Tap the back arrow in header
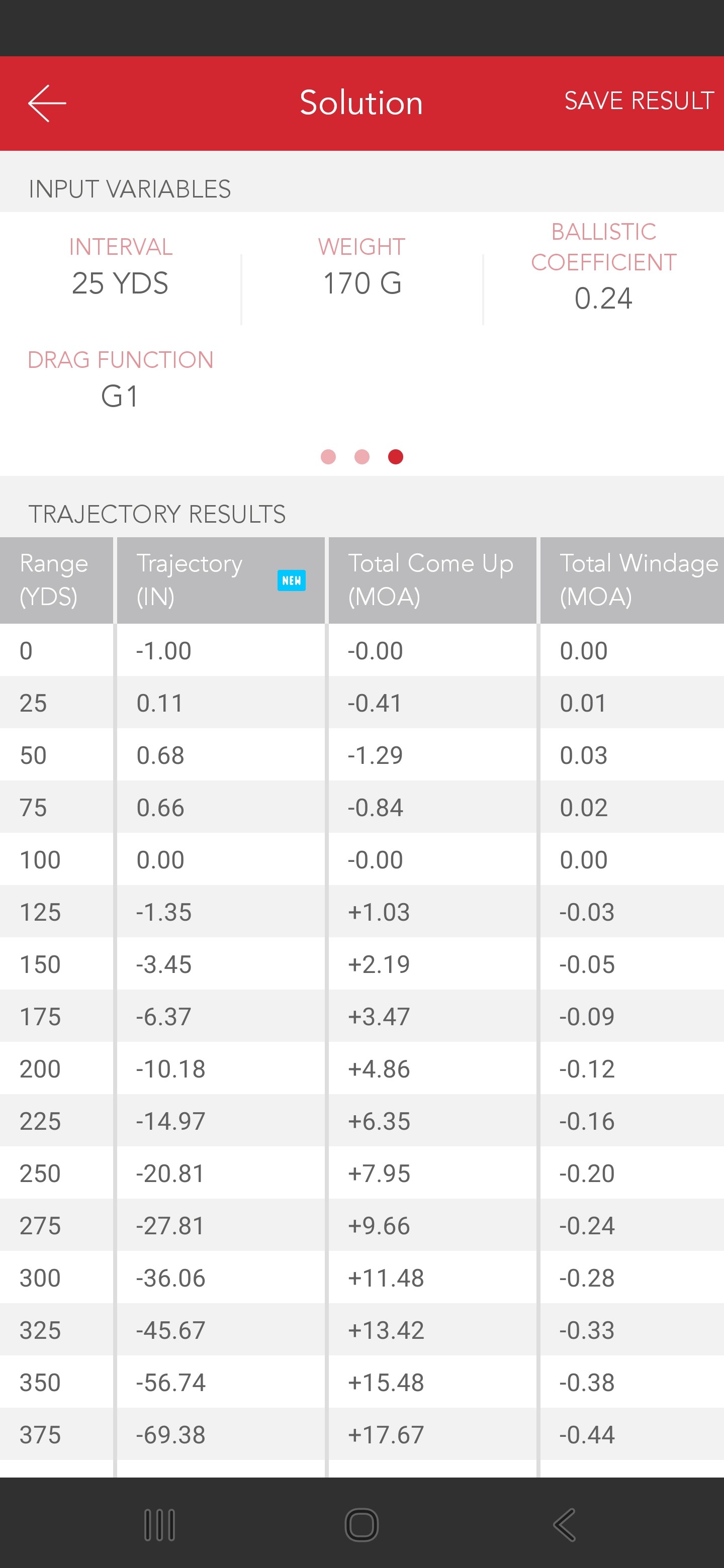 [x=47, y=103]
